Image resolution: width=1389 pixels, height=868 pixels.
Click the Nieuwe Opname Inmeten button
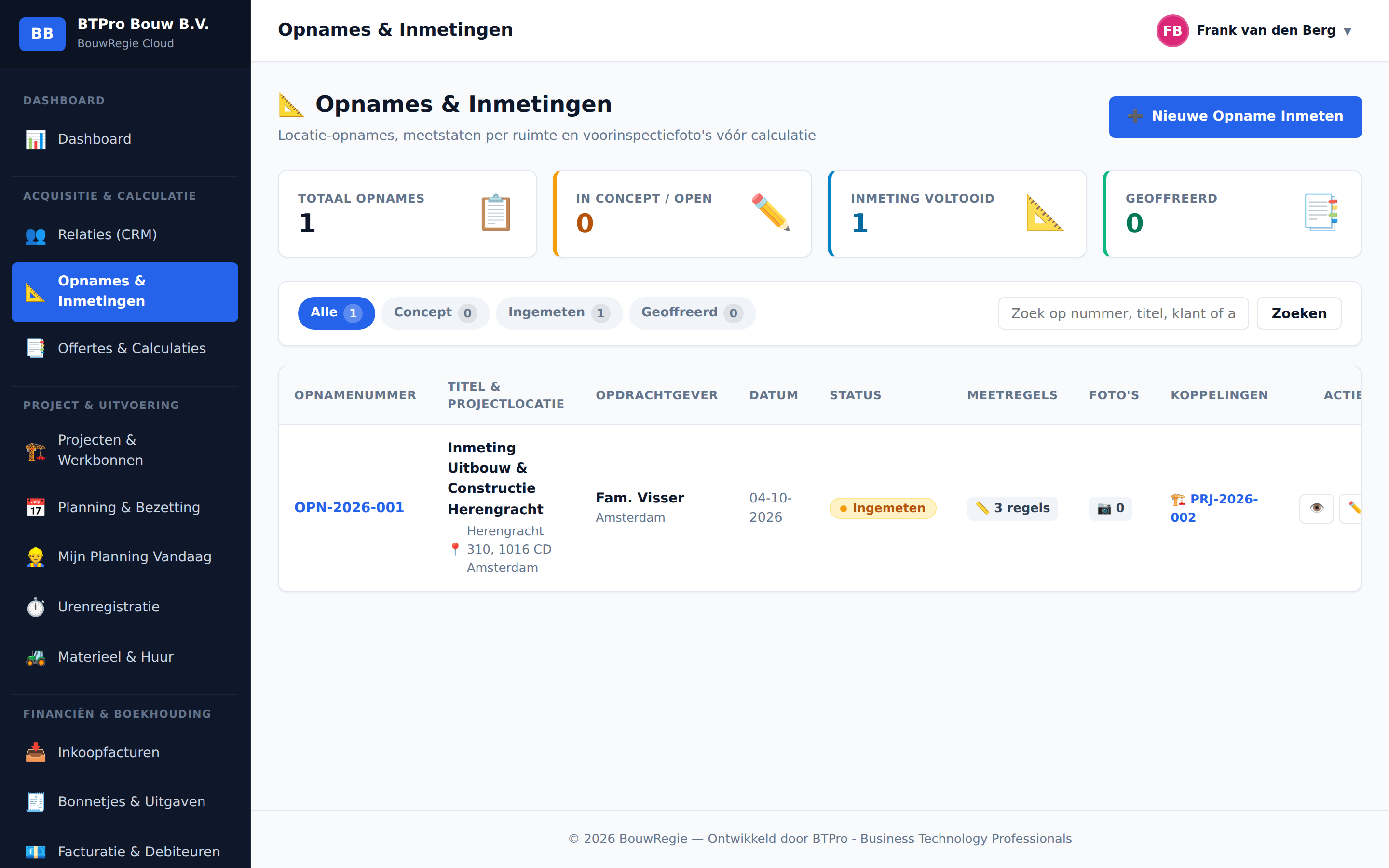(1235, 117)
